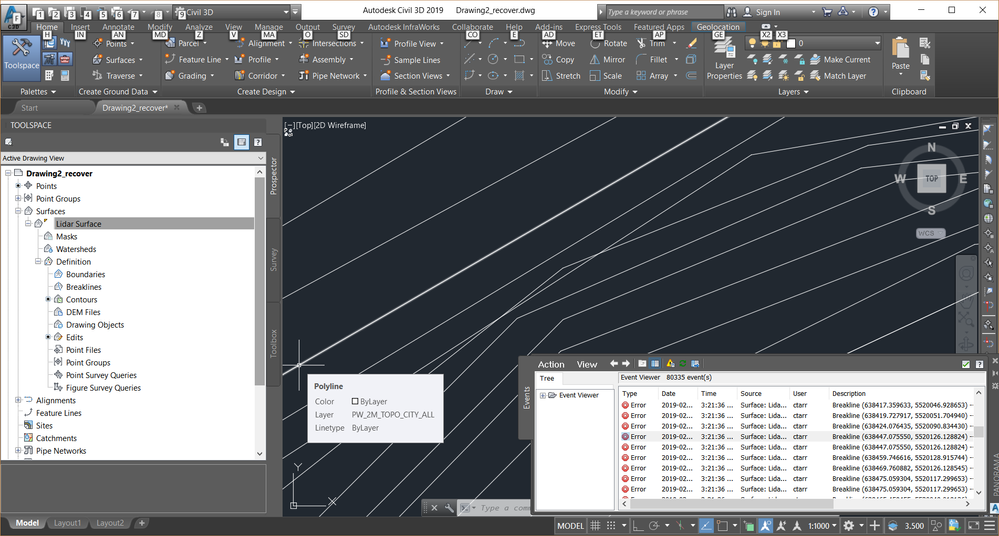Expand the Point Groups tree node
This screenshot has height=536, width=999.
click(x=18, y=198)
